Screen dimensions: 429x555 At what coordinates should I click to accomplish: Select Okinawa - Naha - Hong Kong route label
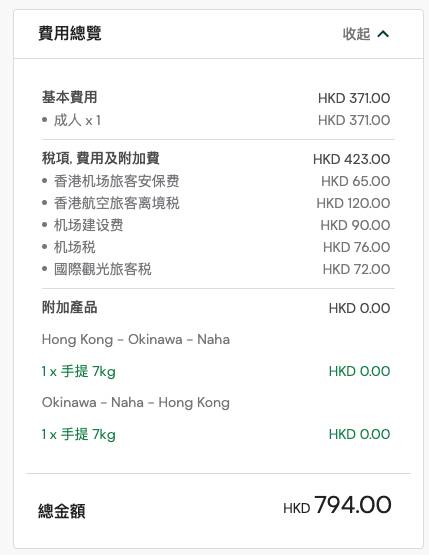coord(136,403)
